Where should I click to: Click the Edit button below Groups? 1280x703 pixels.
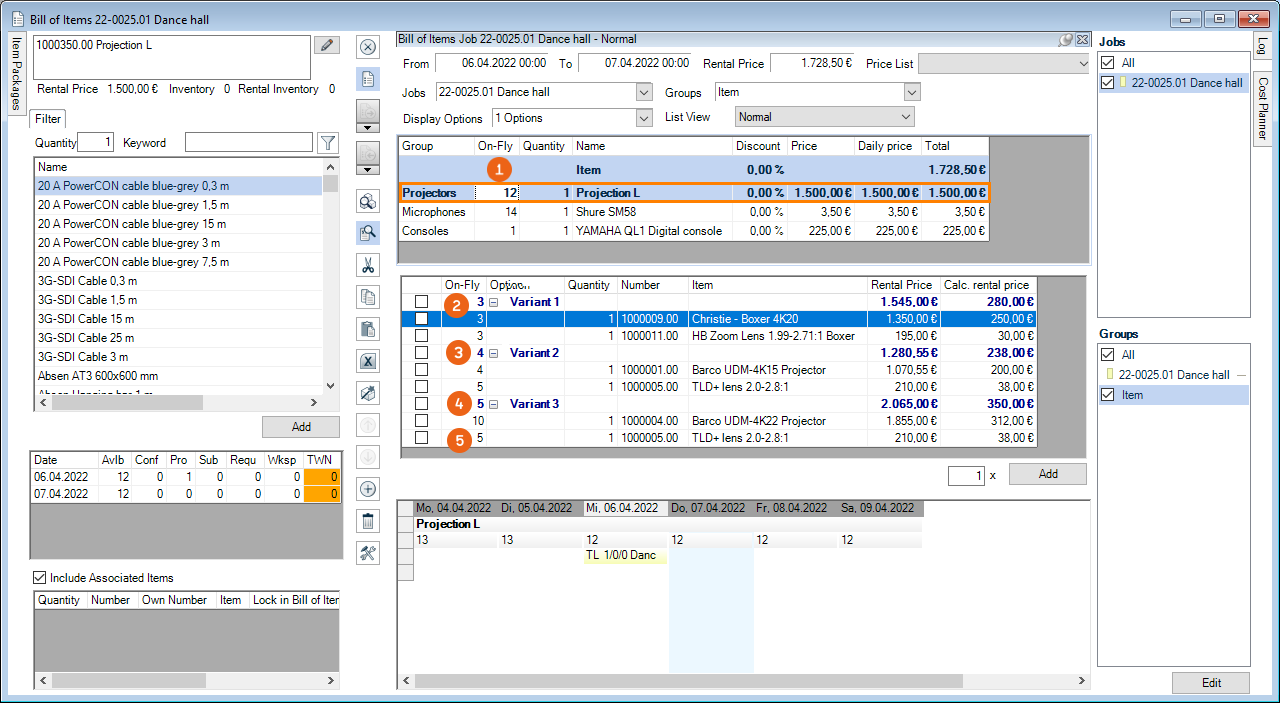(1210, 683)
